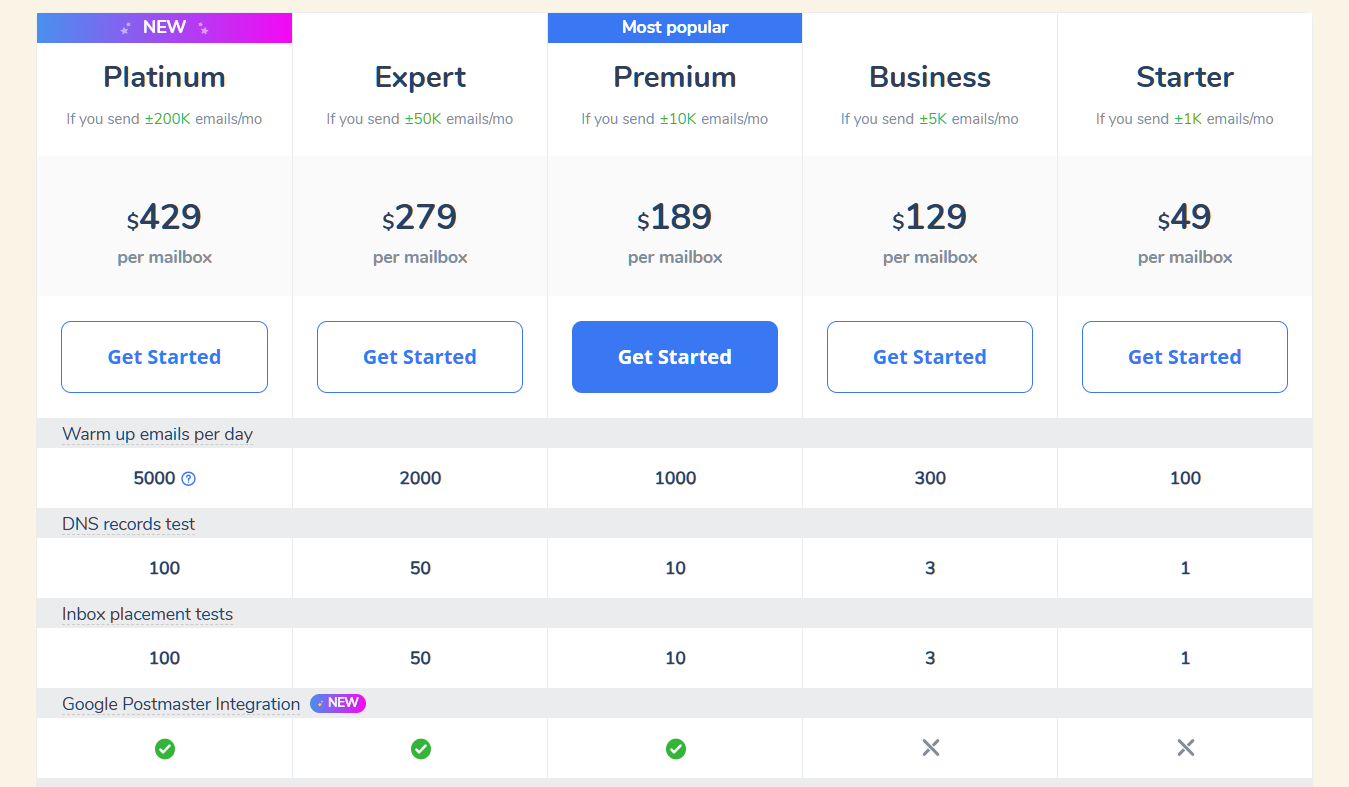Click the NEW badge beside Google Postmaster Integration
The image size is (1349, 787).
pos(338,703)
